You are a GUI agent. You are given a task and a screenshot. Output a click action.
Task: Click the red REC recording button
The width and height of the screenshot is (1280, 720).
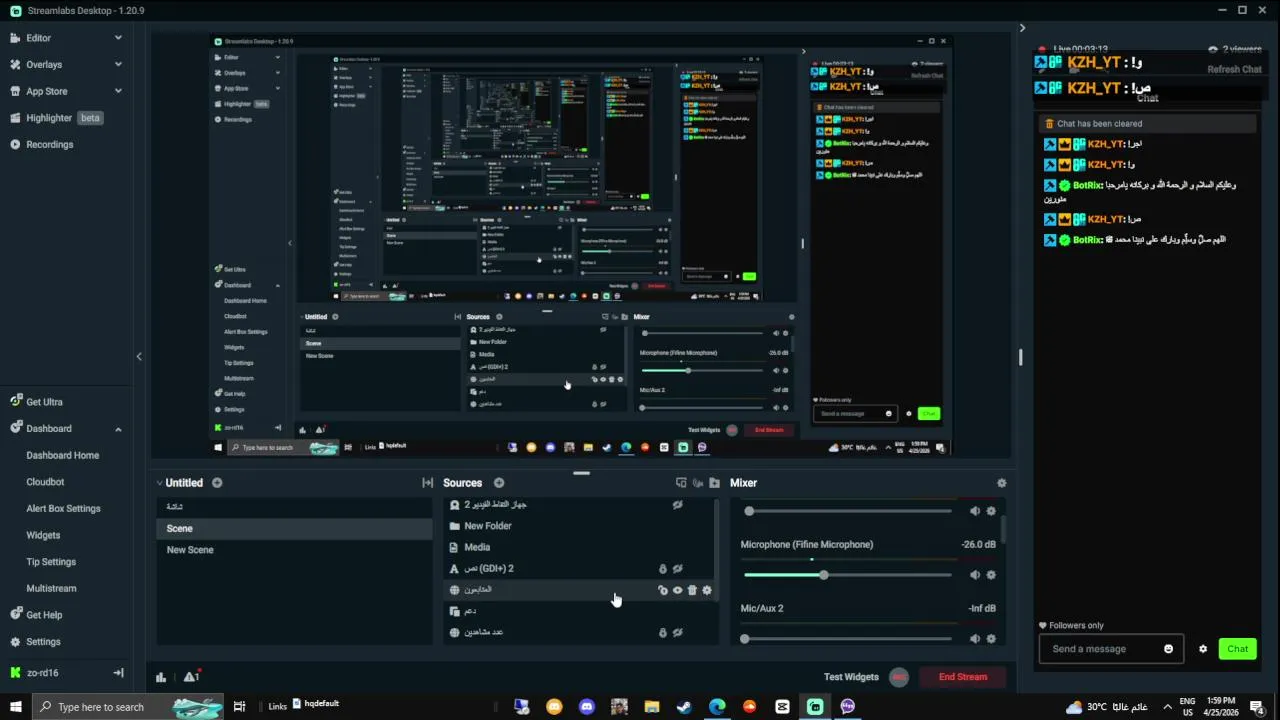899,677
